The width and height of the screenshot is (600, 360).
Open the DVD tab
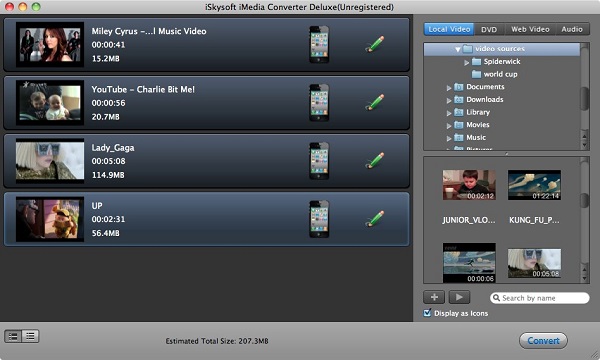[489, 29]
